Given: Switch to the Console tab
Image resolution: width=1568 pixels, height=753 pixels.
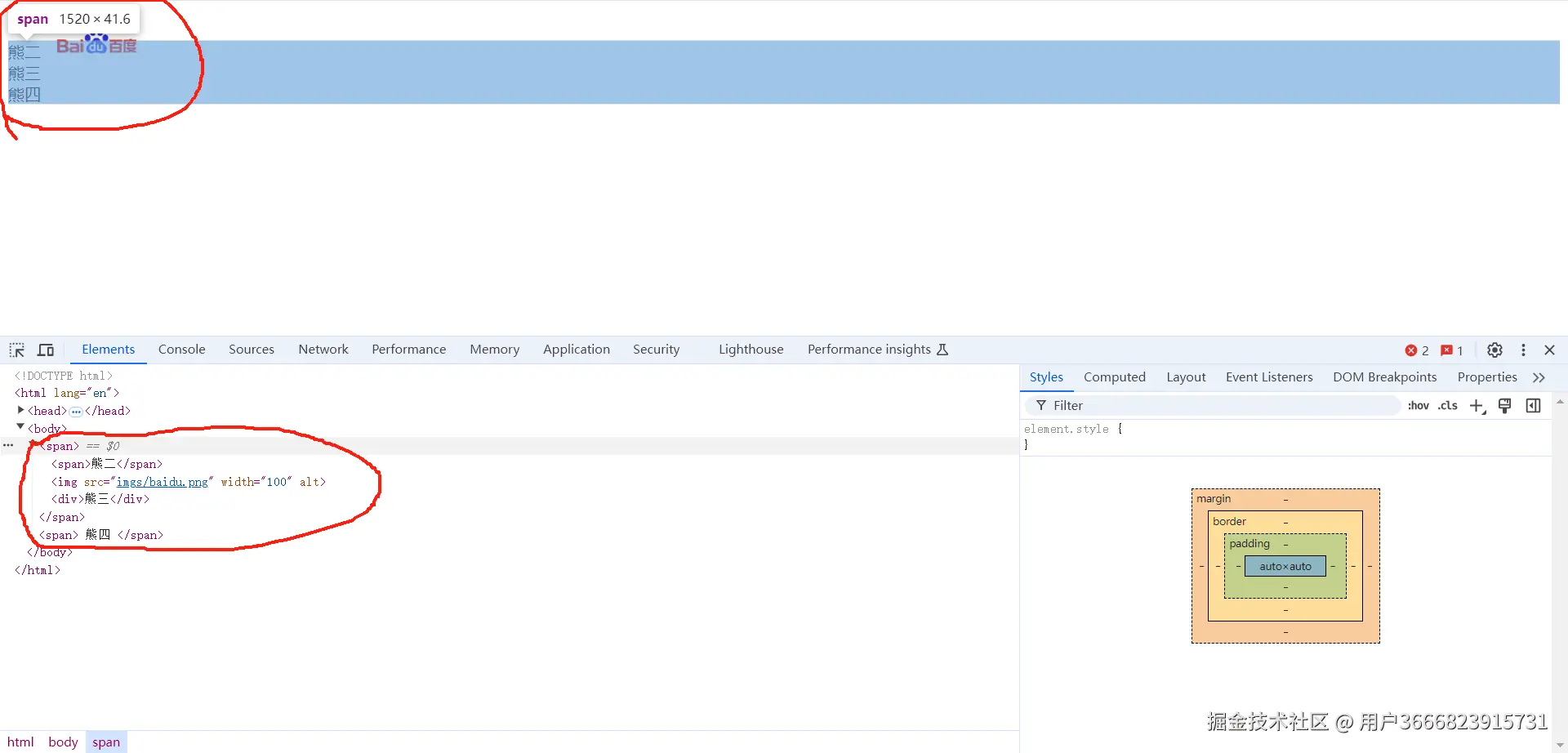Looking at the screenshot, I should pyautogui.click(x=182, y=350).
